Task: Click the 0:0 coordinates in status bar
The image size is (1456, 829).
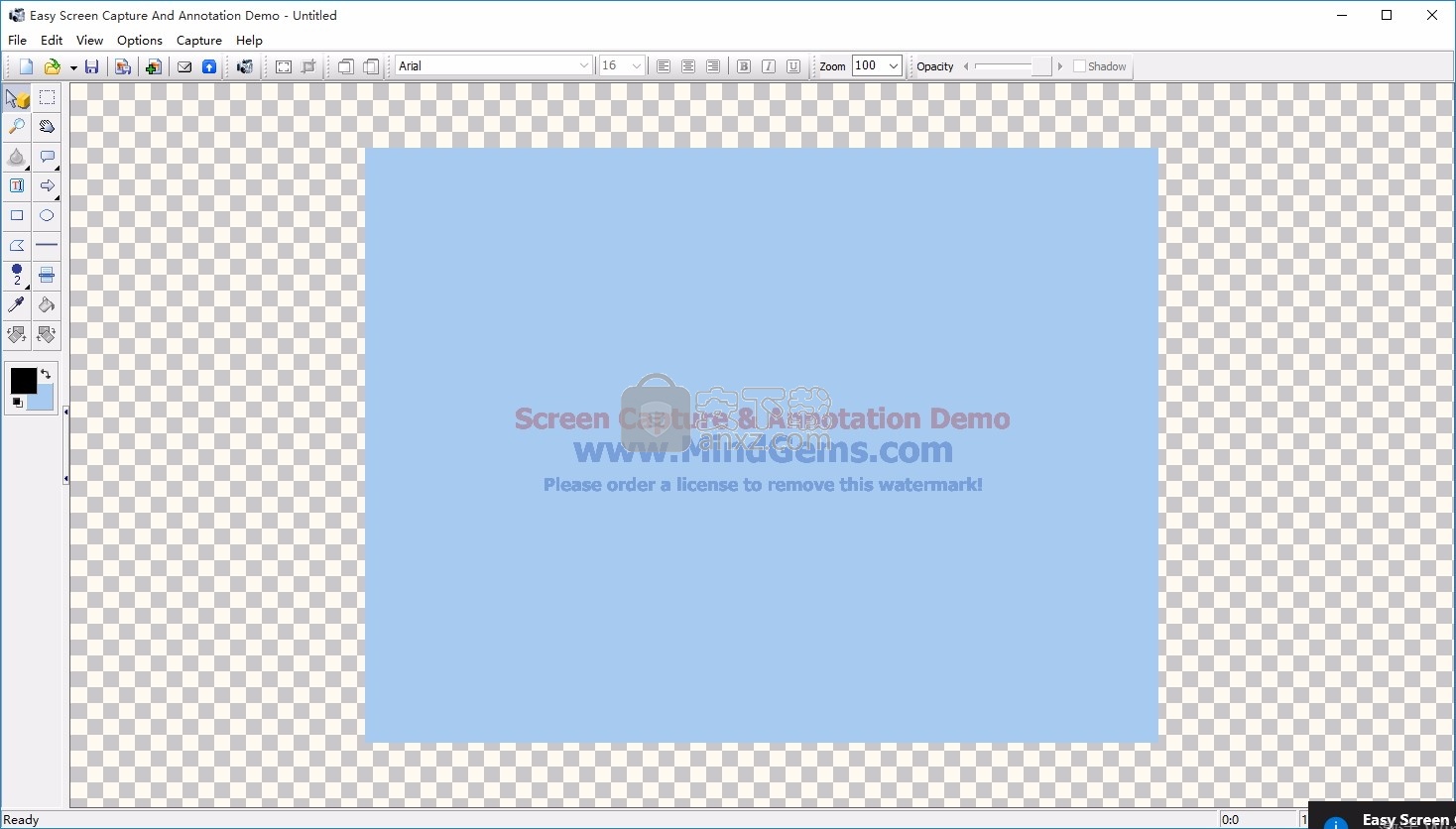Action: click(1231, 820)
